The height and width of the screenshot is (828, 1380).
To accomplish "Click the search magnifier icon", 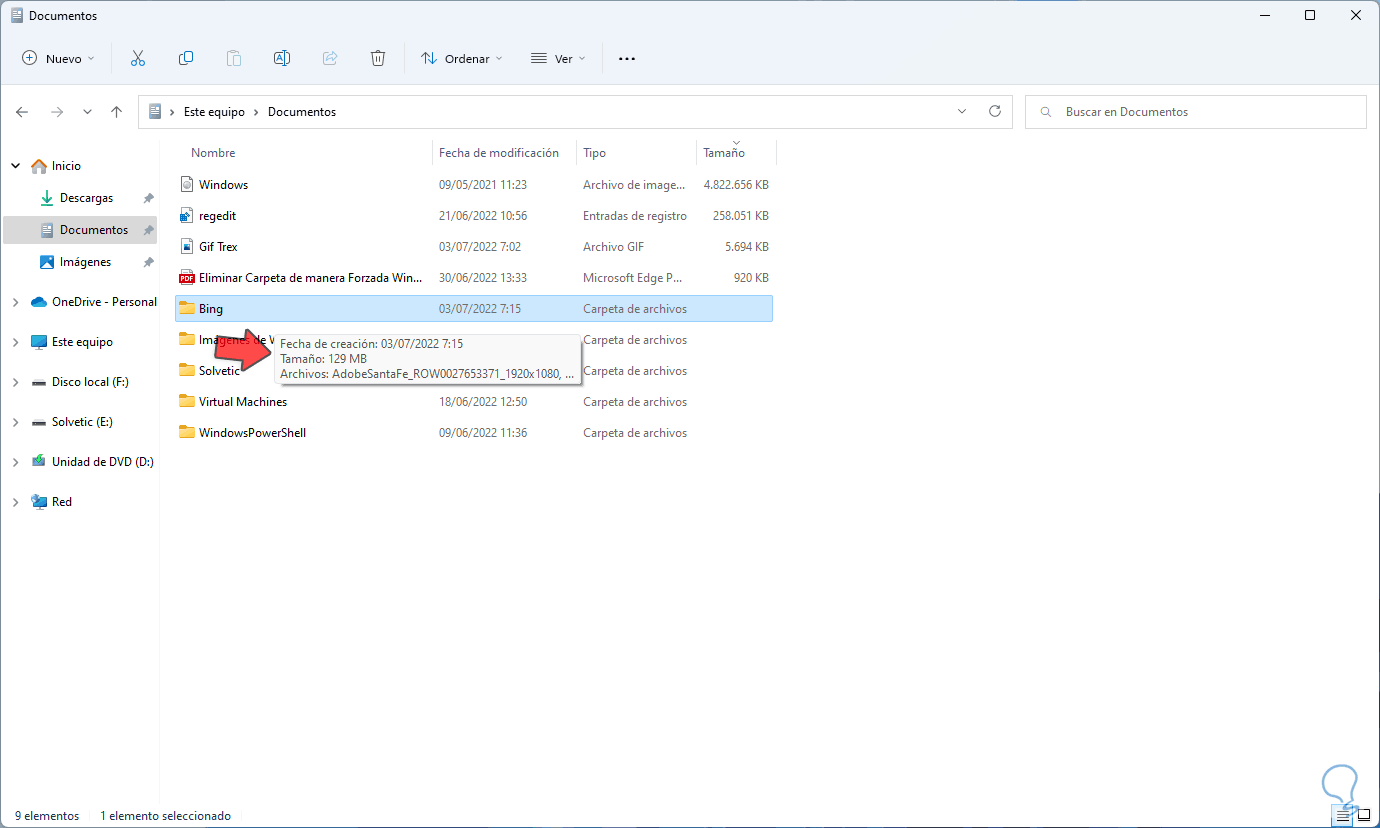I will 1046,112.
